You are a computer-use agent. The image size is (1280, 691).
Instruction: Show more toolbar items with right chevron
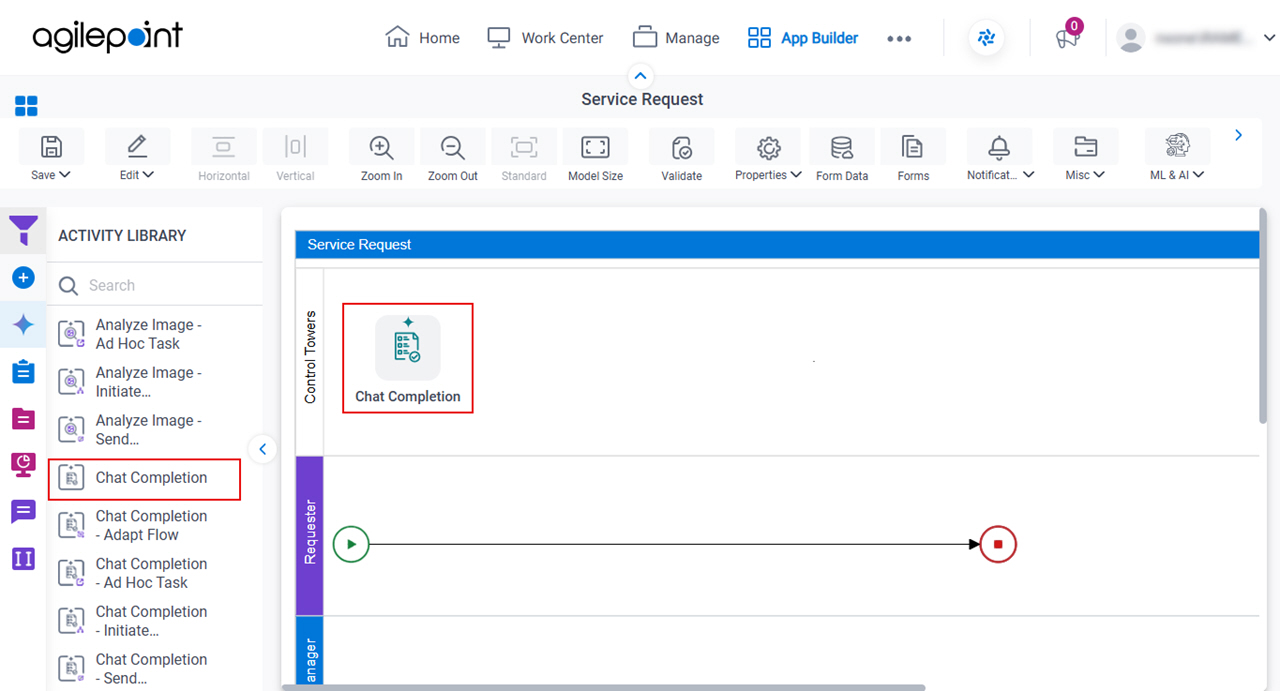pos(1238,135)
